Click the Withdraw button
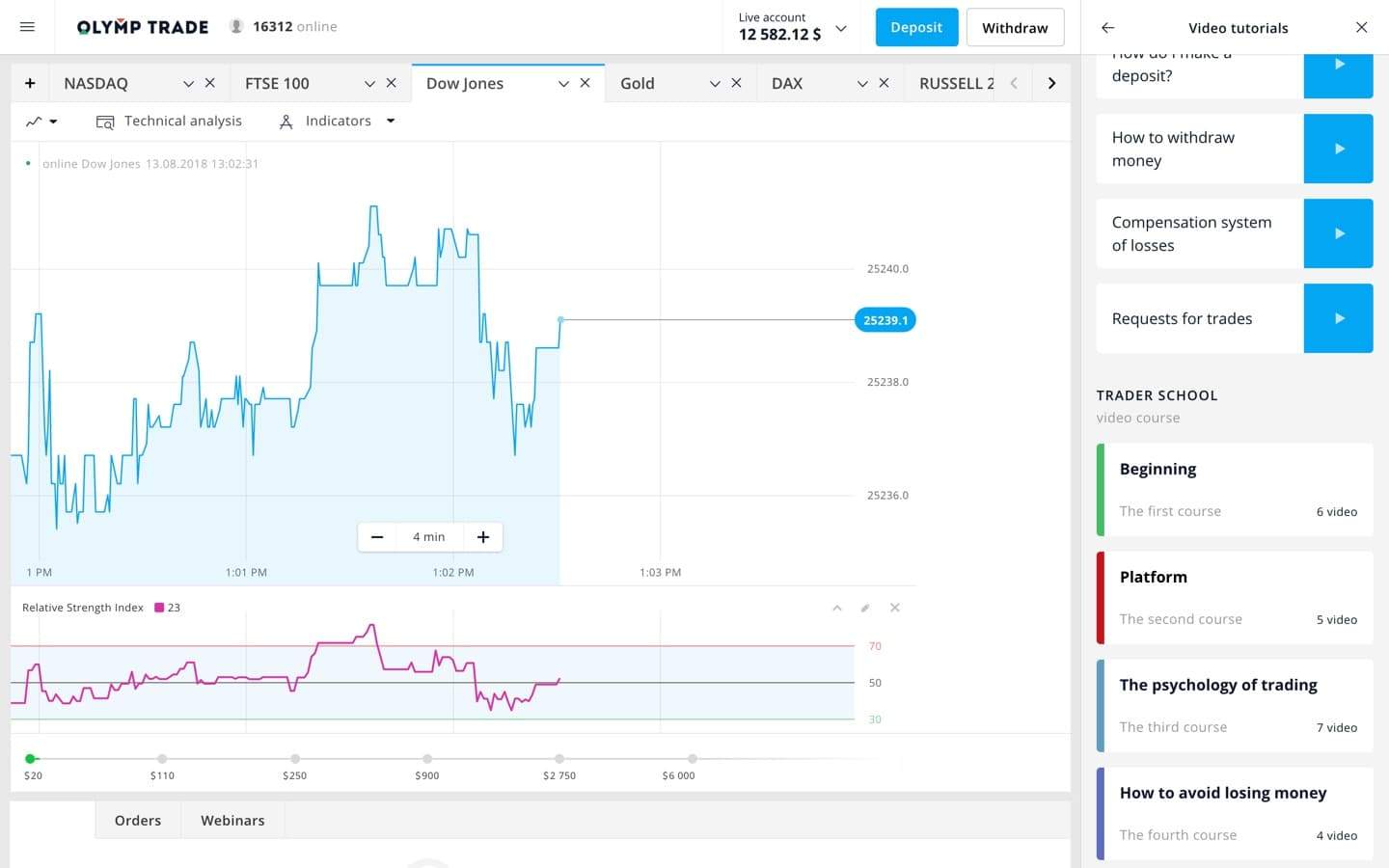The height and width of the screenshot is (868, 1389). pyautogui.click(x=1015, y=27)
